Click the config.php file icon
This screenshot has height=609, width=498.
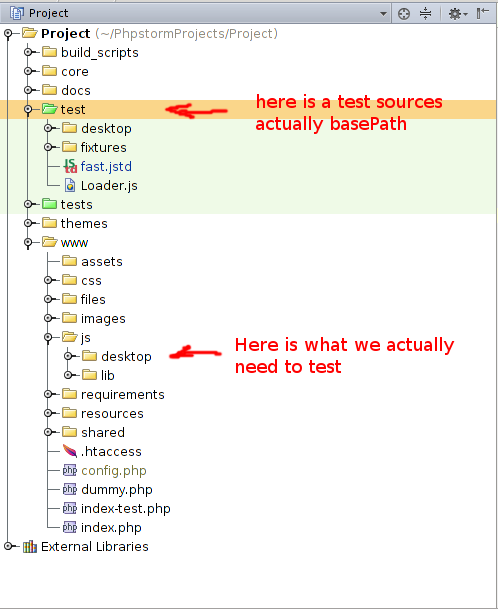tap(70, 470)
